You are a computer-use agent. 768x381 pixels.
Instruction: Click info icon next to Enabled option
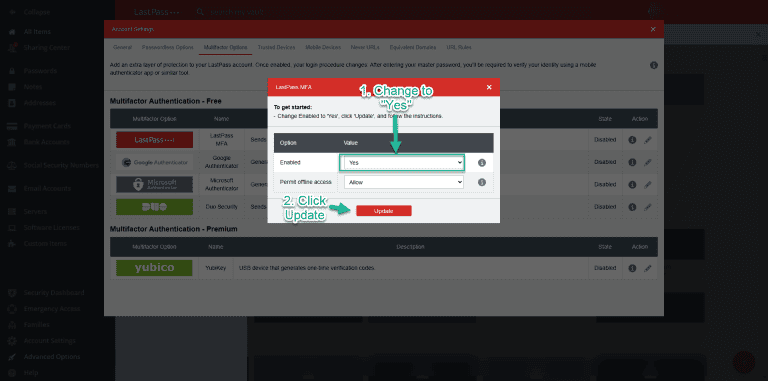[x=481, y=163]
